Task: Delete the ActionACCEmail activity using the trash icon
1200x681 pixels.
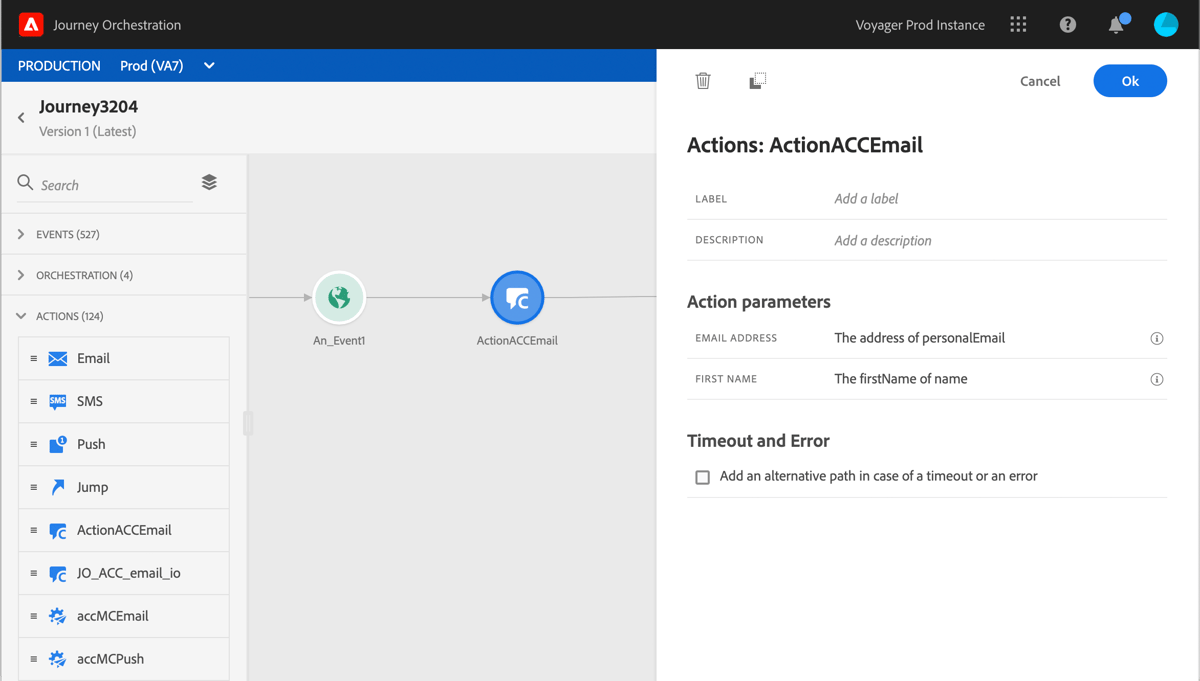Action: point(703,81)
